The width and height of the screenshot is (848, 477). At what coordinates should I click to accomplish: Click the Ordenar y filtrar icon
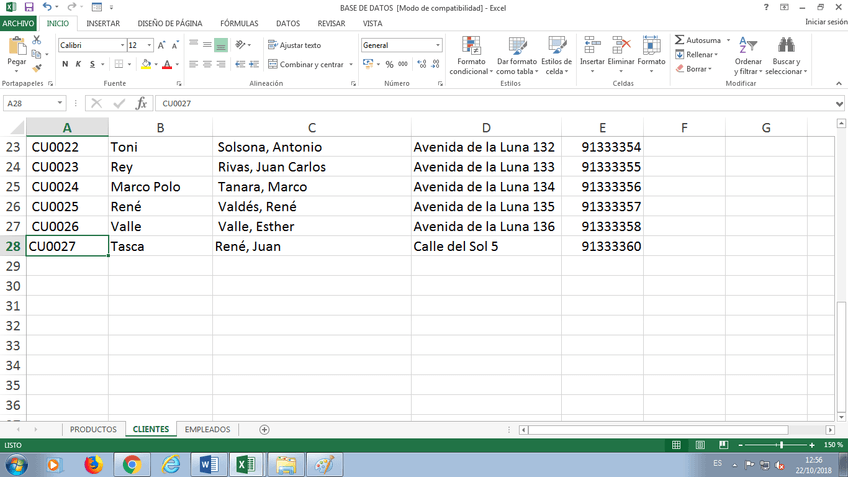pyautogui.click(x=747, y=56)
